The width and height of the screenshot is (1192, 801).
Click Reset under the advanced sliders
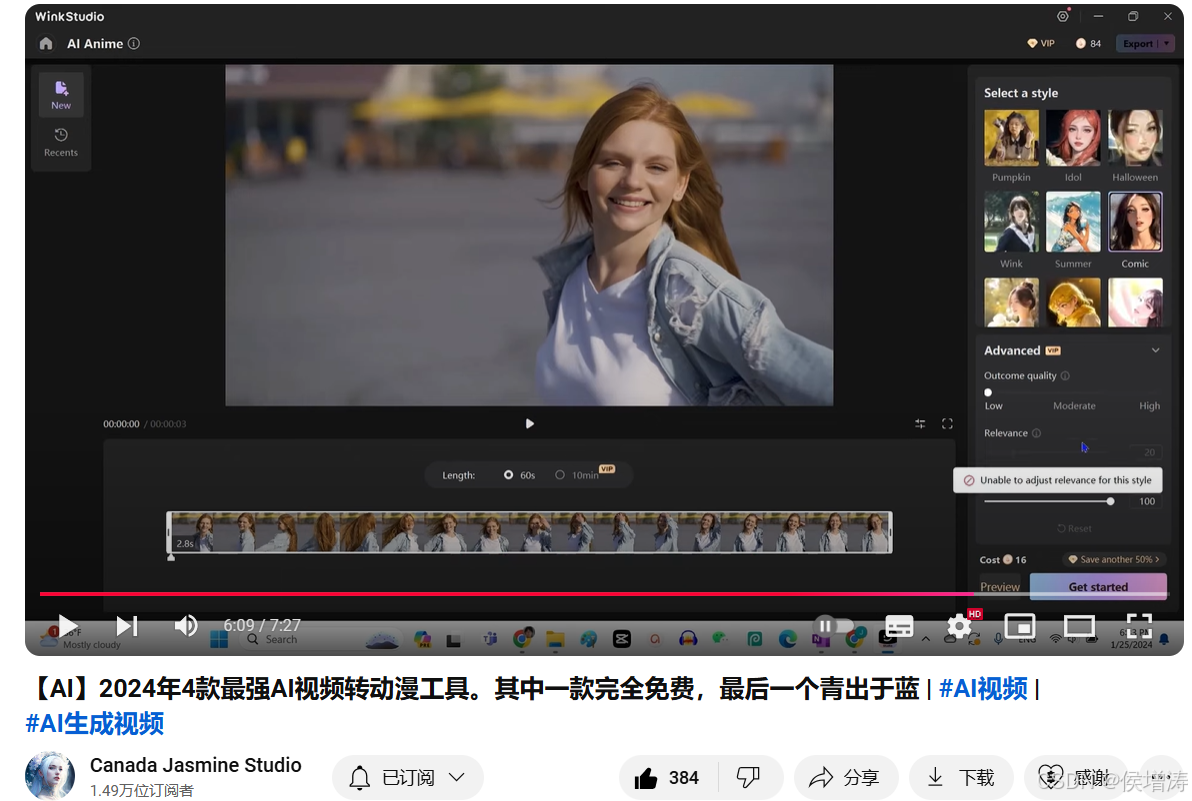(x=1073, y=528)
